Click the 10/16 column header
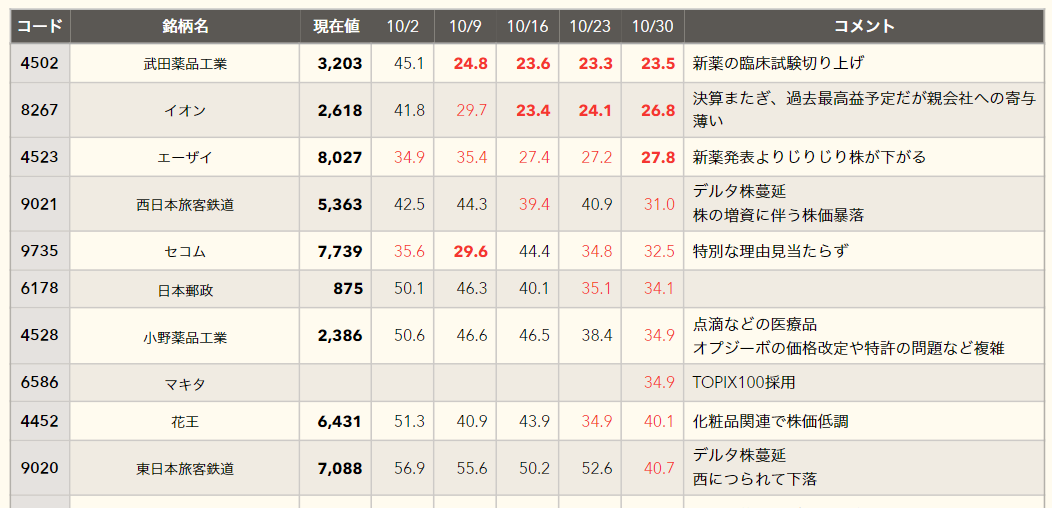Viewport: 1052px width, 508px height. point(527,26)
